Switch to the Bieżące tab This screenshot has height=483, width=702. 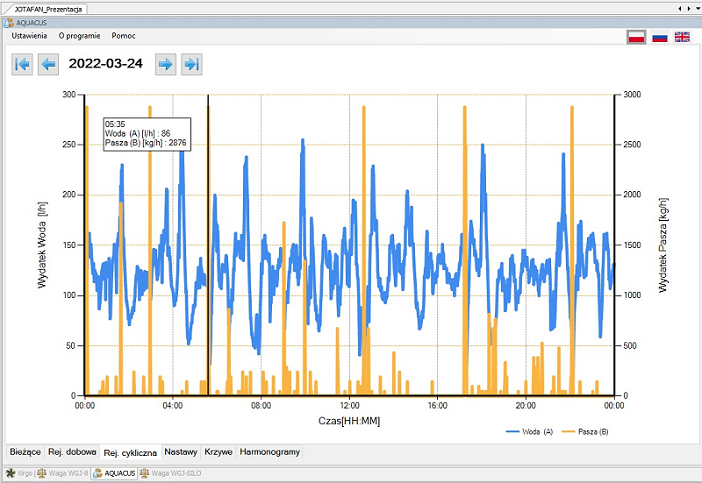click(x=25, y=452)
